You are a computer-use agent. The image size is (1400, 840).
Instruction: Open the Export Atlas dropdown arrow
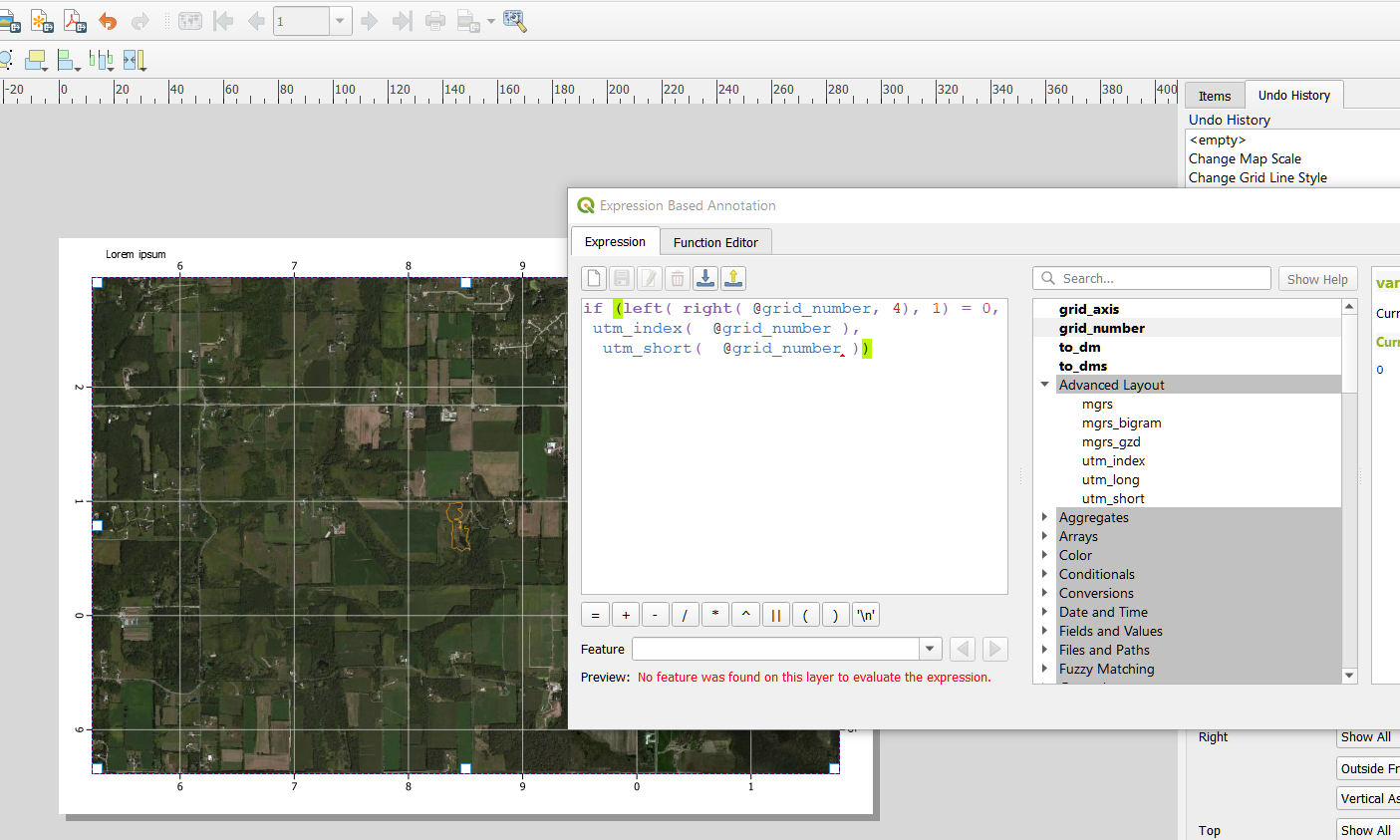[491, 22]
